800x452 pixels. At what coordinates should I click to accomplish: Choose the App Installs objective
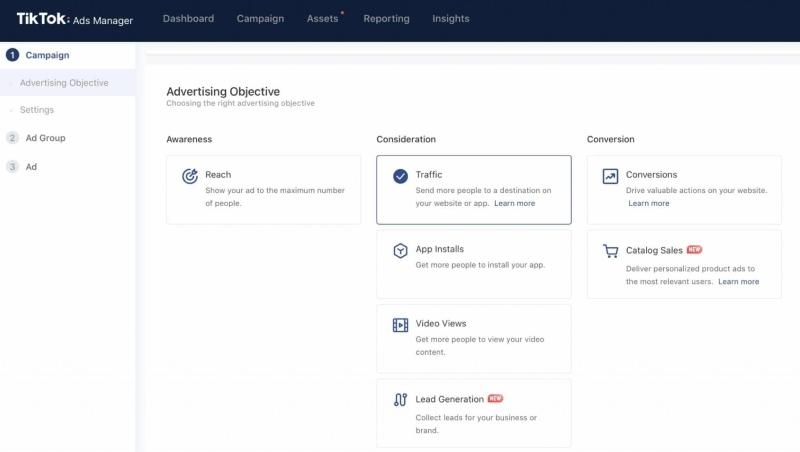474,264
